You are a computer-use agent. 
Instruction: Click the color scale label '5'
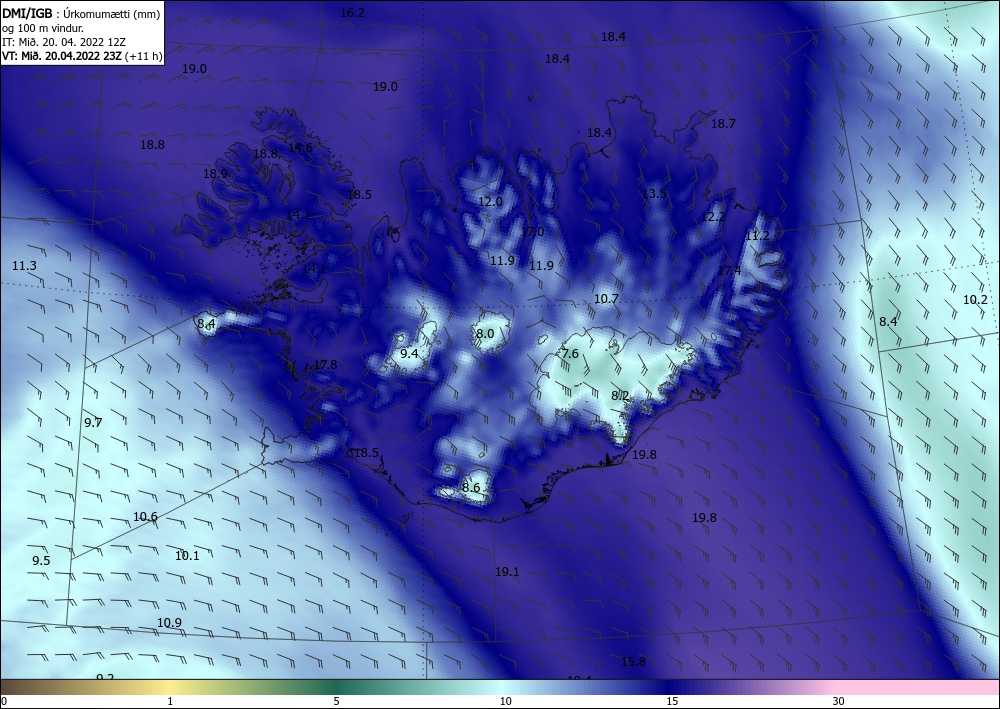(x=336, y=701)
